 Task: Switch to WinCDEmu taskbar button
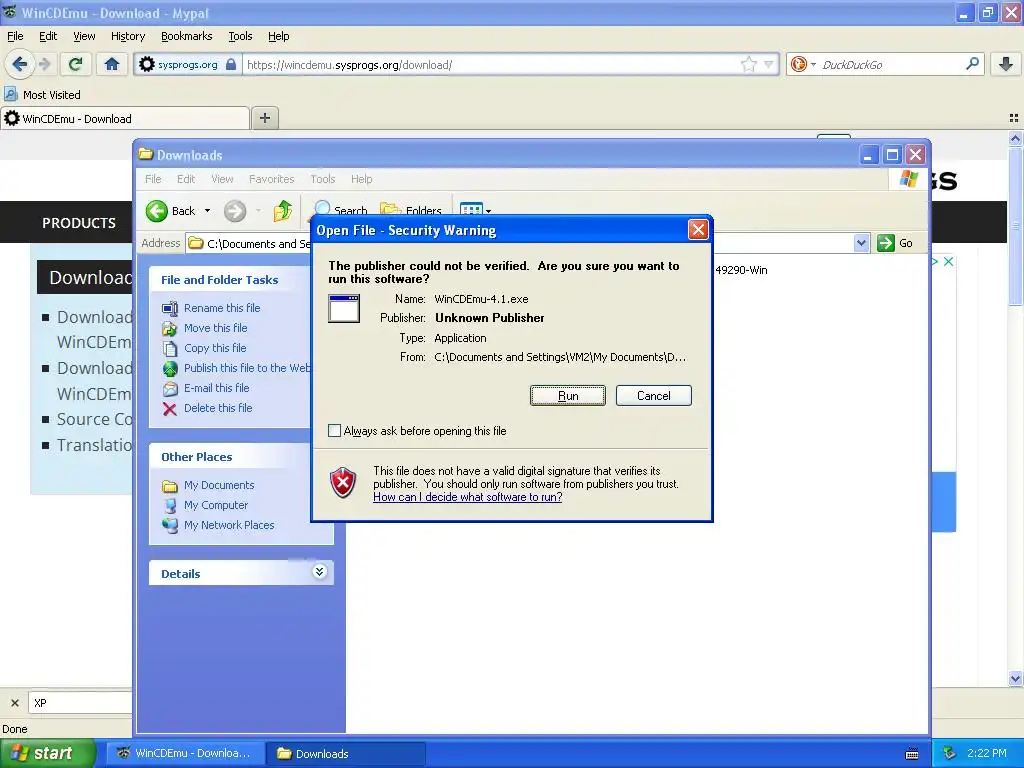coord(185,753)
